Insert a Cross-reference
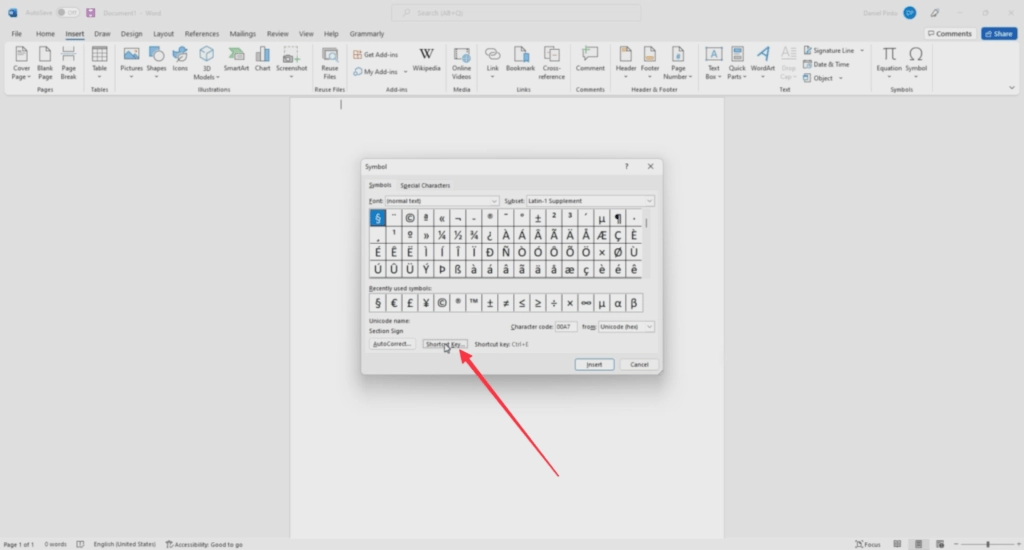1024x550 pixels. [x=551, y=63]
